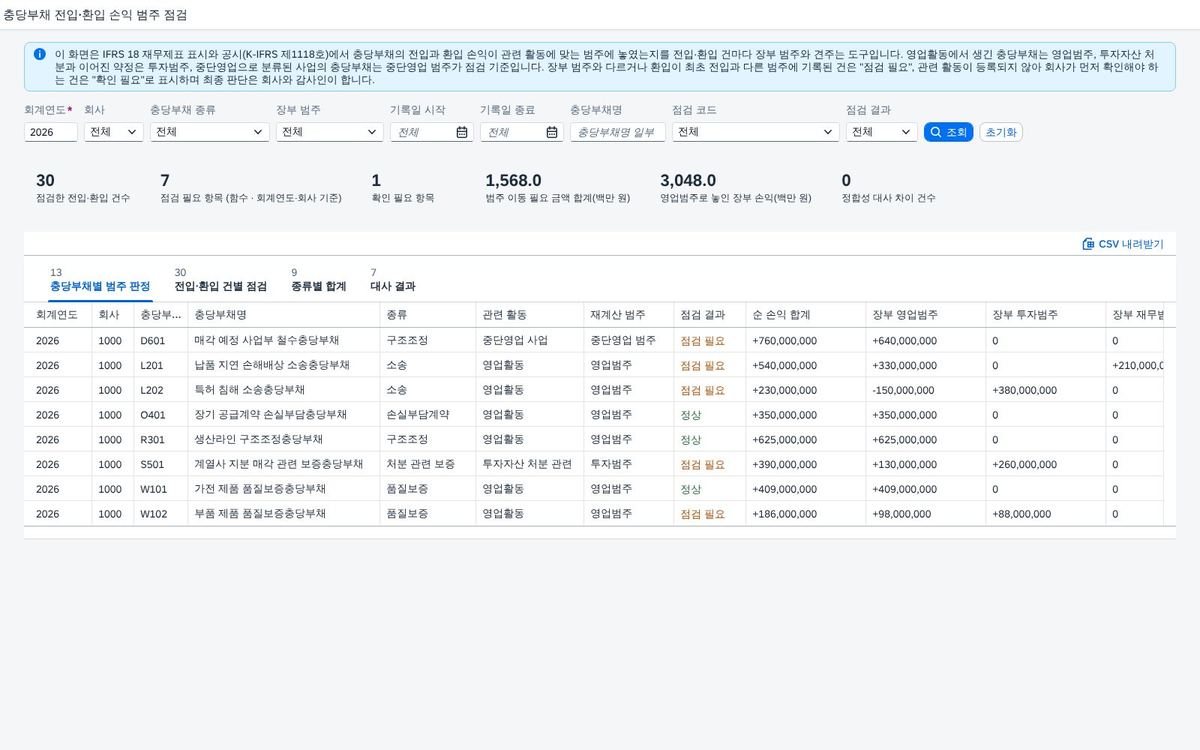Select the row 계열사 지분 매각 관련 보증충당부채
This screenshot has width=1200, height=750.
[594, 464]
